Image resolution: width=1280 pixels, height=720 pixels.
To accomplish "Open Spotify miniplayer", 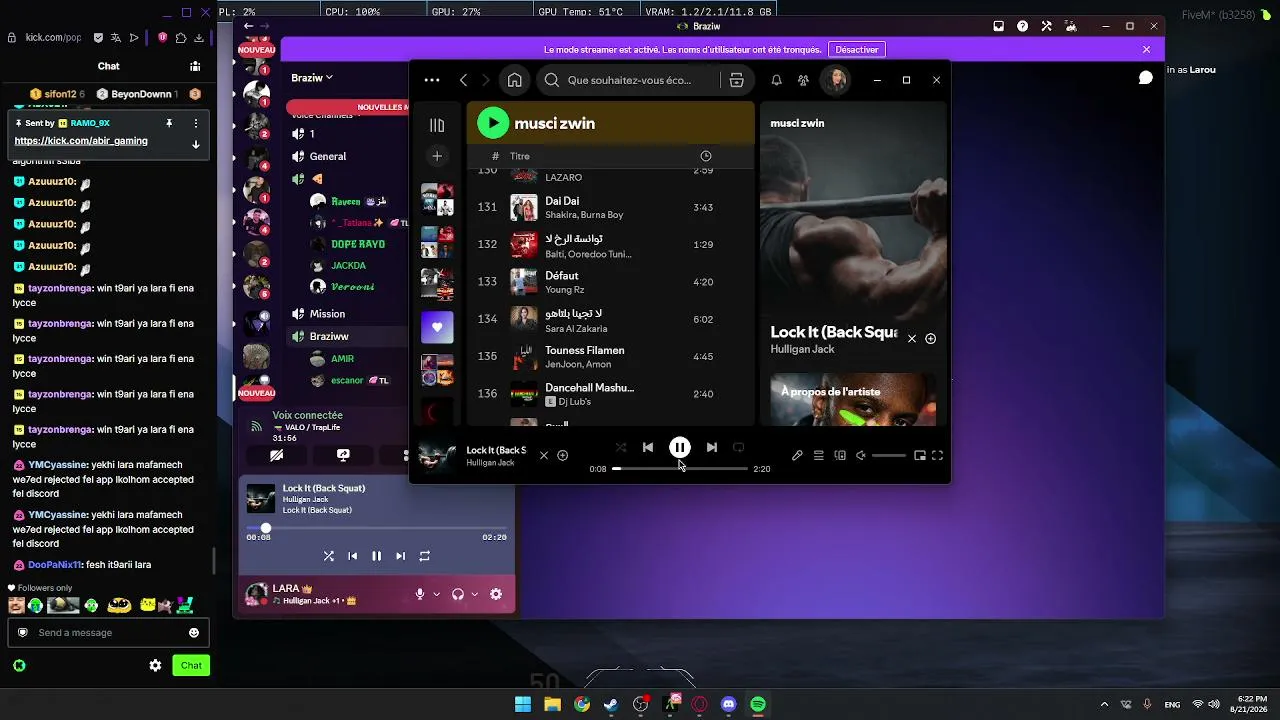I will 920,456.
